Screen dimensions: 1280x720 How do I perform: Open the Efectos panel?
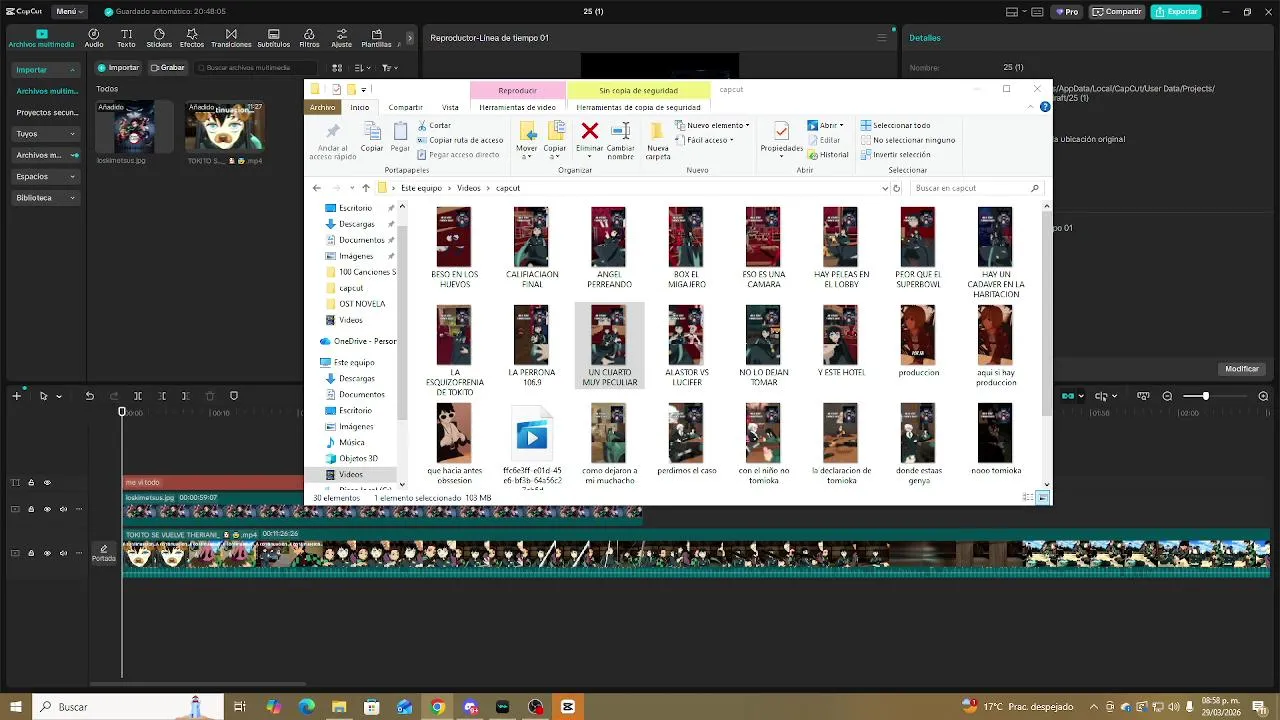coord(192,38)
